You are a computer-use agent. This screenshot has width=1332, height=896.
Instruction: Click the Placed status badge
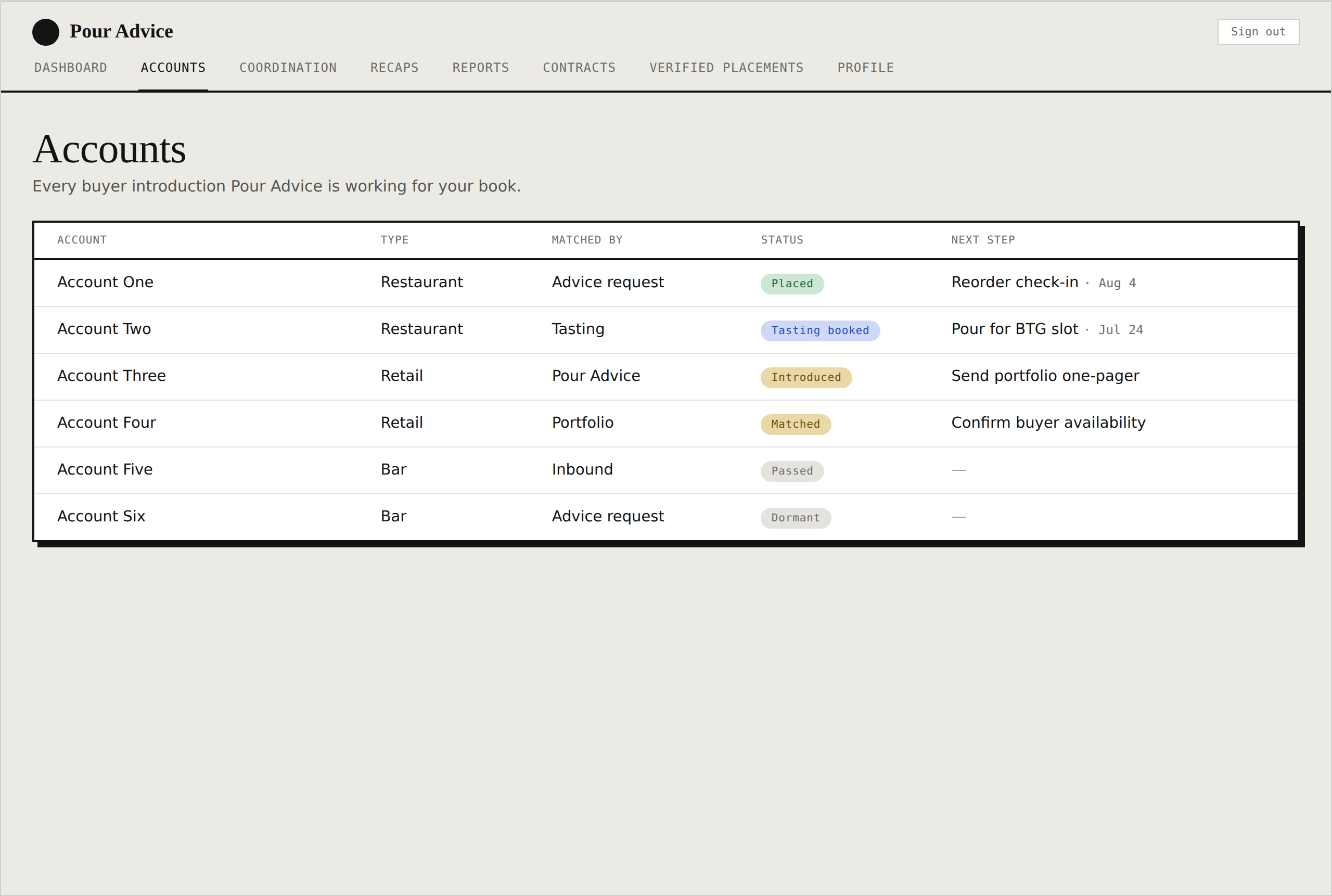point(792,284)
